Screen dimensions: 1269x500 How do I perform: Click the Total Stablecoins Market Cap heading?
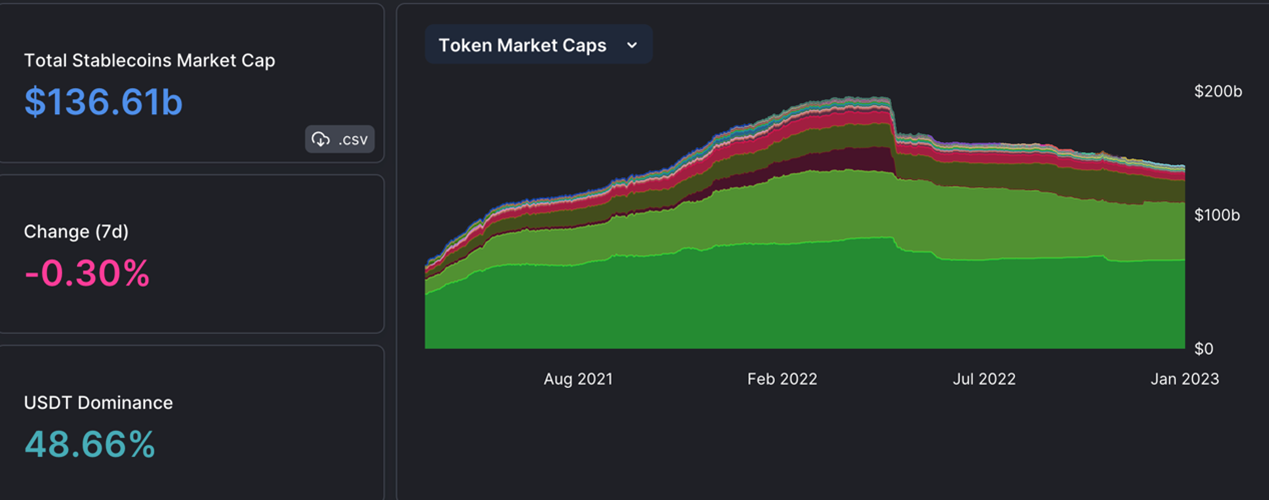tap(149, 60)
